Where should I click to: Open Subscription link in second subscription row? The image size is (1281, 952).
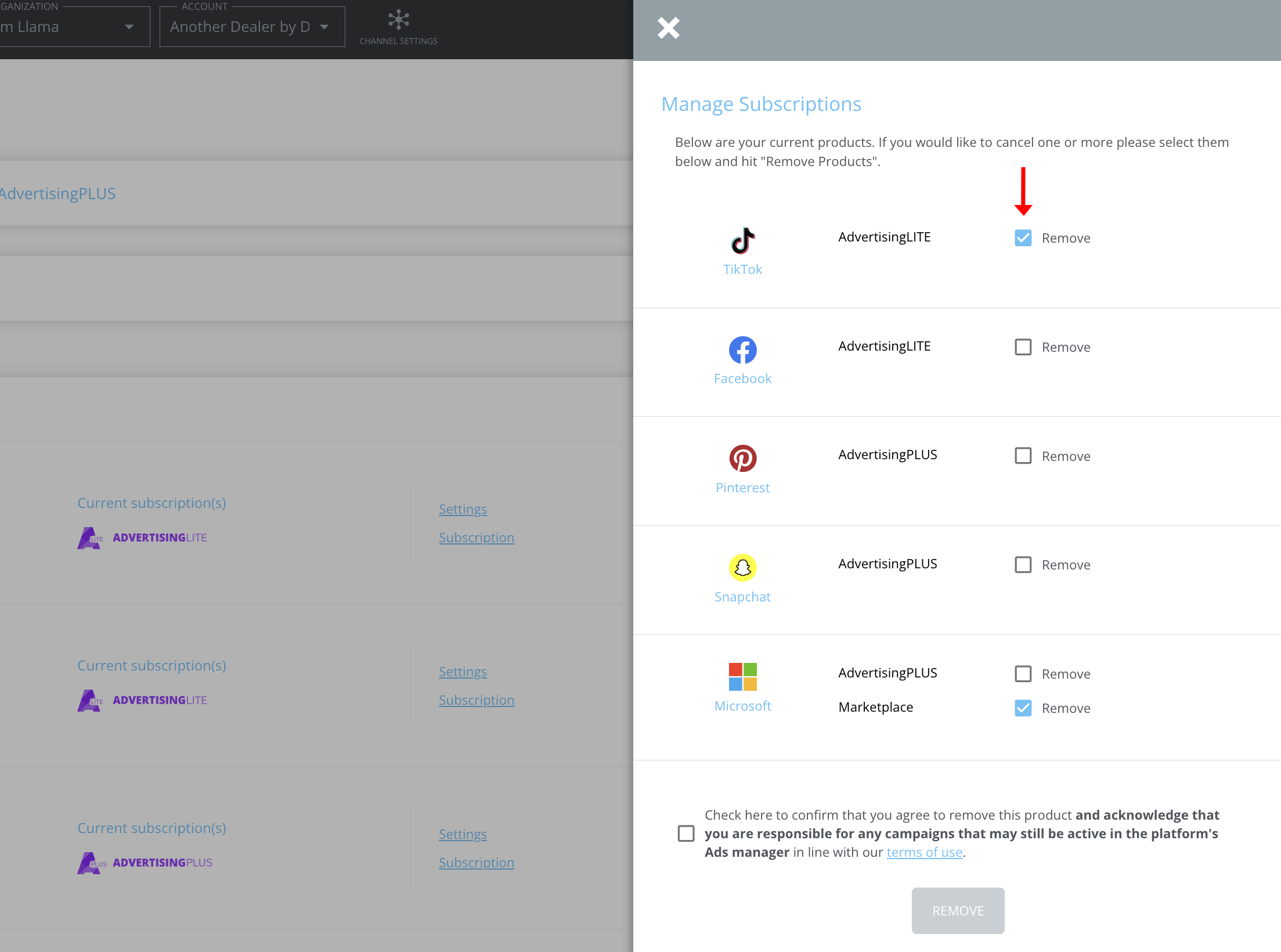click(x=477, y=700)
